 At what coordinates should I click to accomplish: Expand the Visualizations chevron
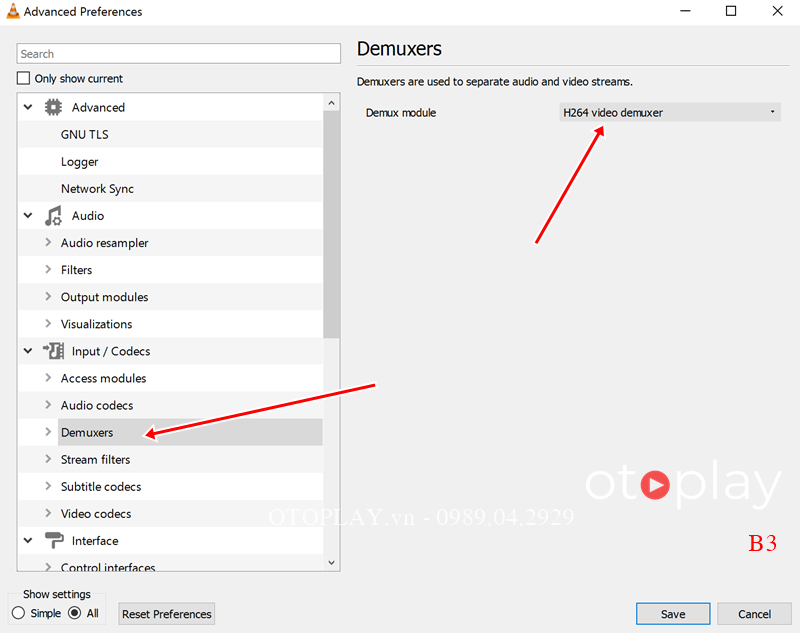click(x=48, y=323)
